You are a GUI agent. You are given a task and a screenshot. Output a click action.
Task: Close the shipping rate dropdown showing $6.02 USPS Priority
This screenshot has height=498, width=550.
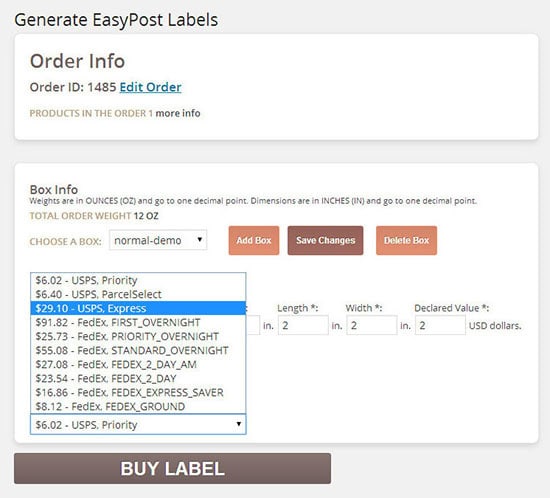click(x=138, y=424)
